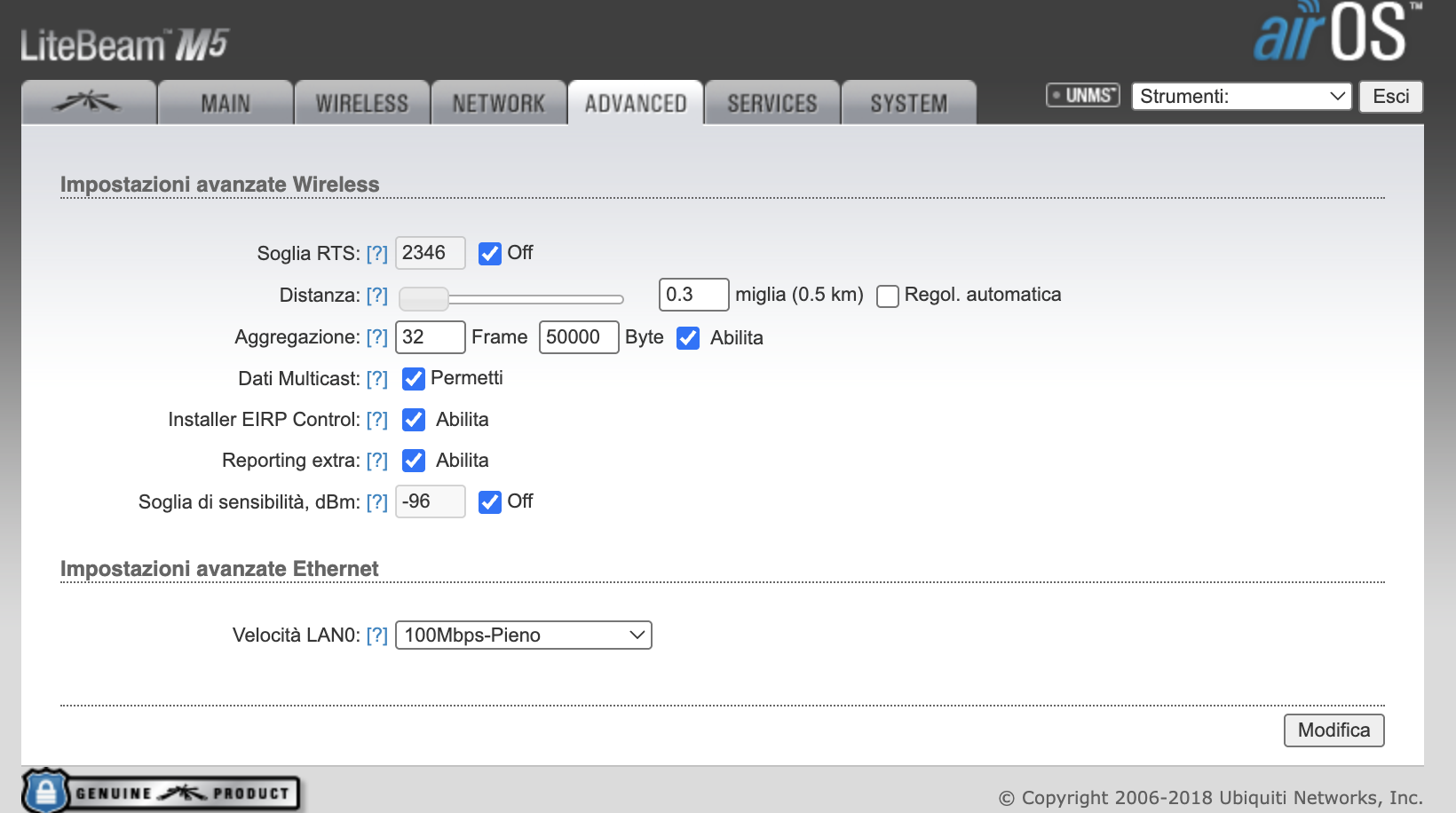This screenshot has width=1456, height=813.
Task: Click the Genuine Product badge
Action: coord(162,792)
